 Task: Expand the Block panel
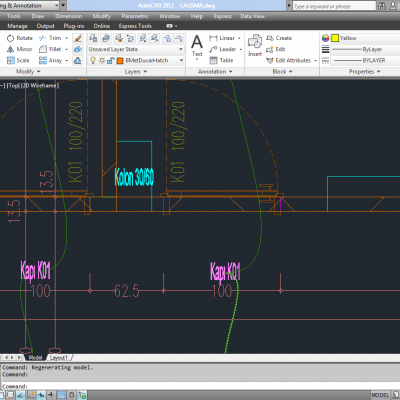click(x=282, y=72)
